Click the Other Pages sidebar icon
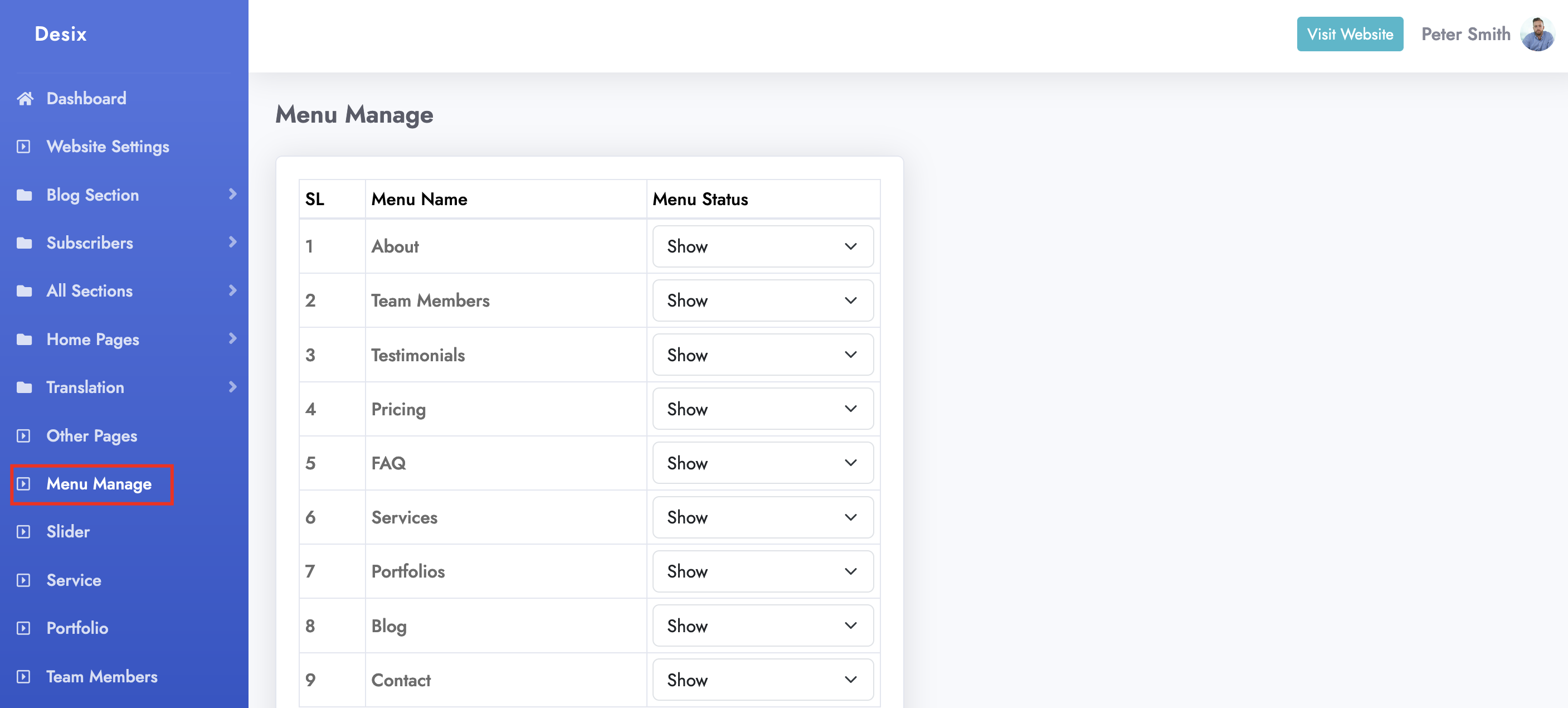This screenshot has width=1568, height=708. pos(23,436)
